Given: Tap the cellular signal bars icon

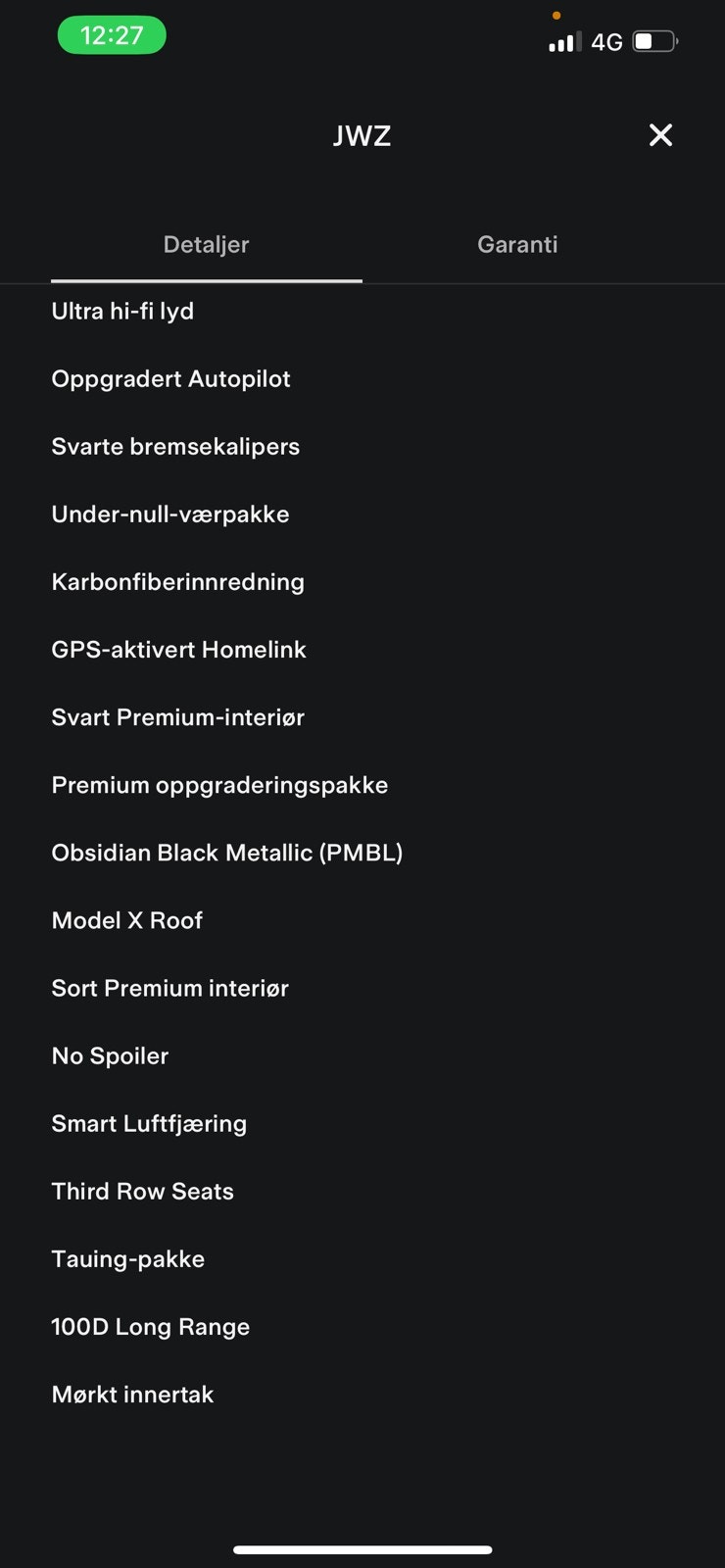Looking at the screenshot, I should [564, 41].
